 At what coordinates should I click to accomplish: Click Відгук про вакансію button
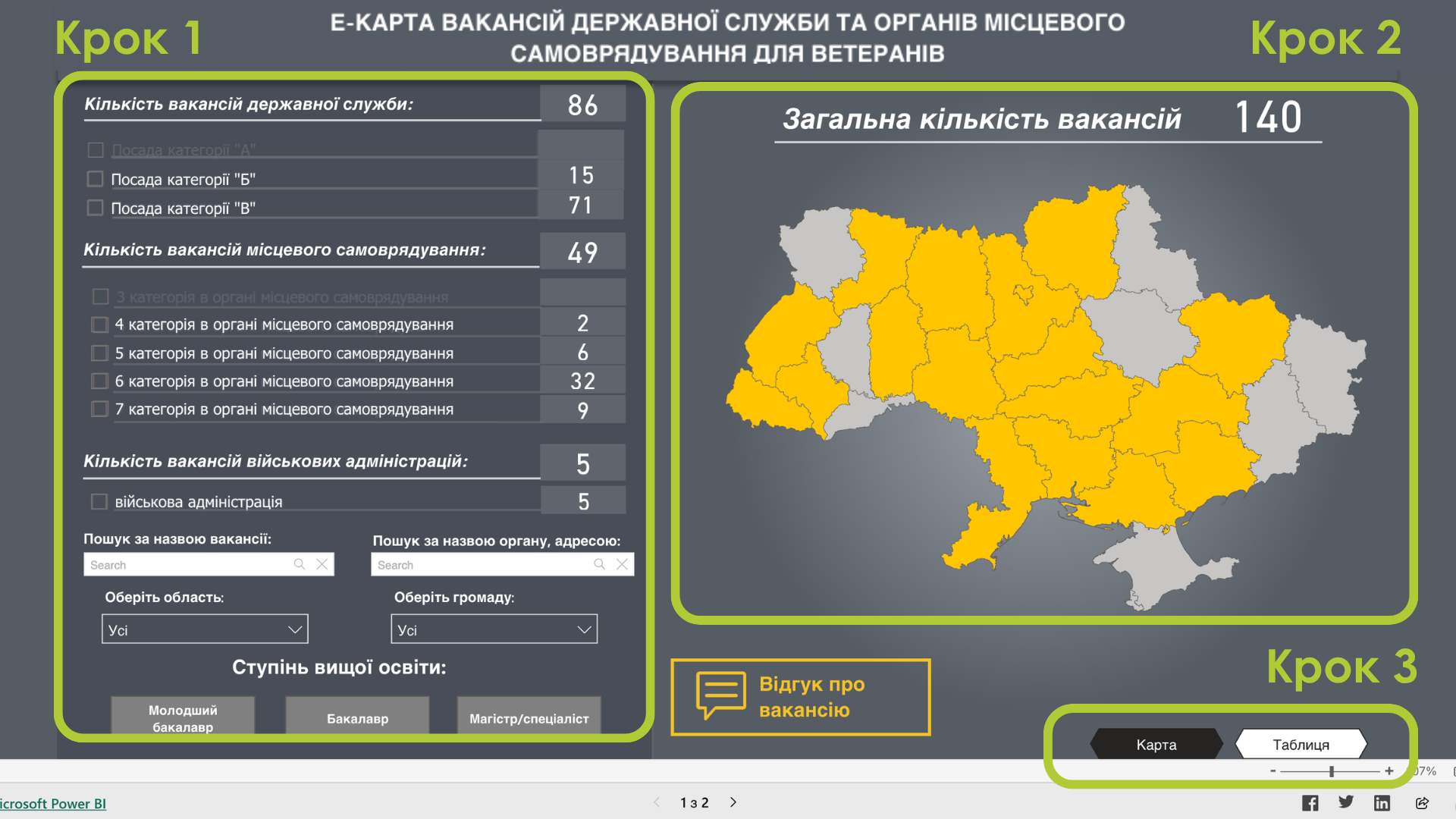(x=801, y=697)
